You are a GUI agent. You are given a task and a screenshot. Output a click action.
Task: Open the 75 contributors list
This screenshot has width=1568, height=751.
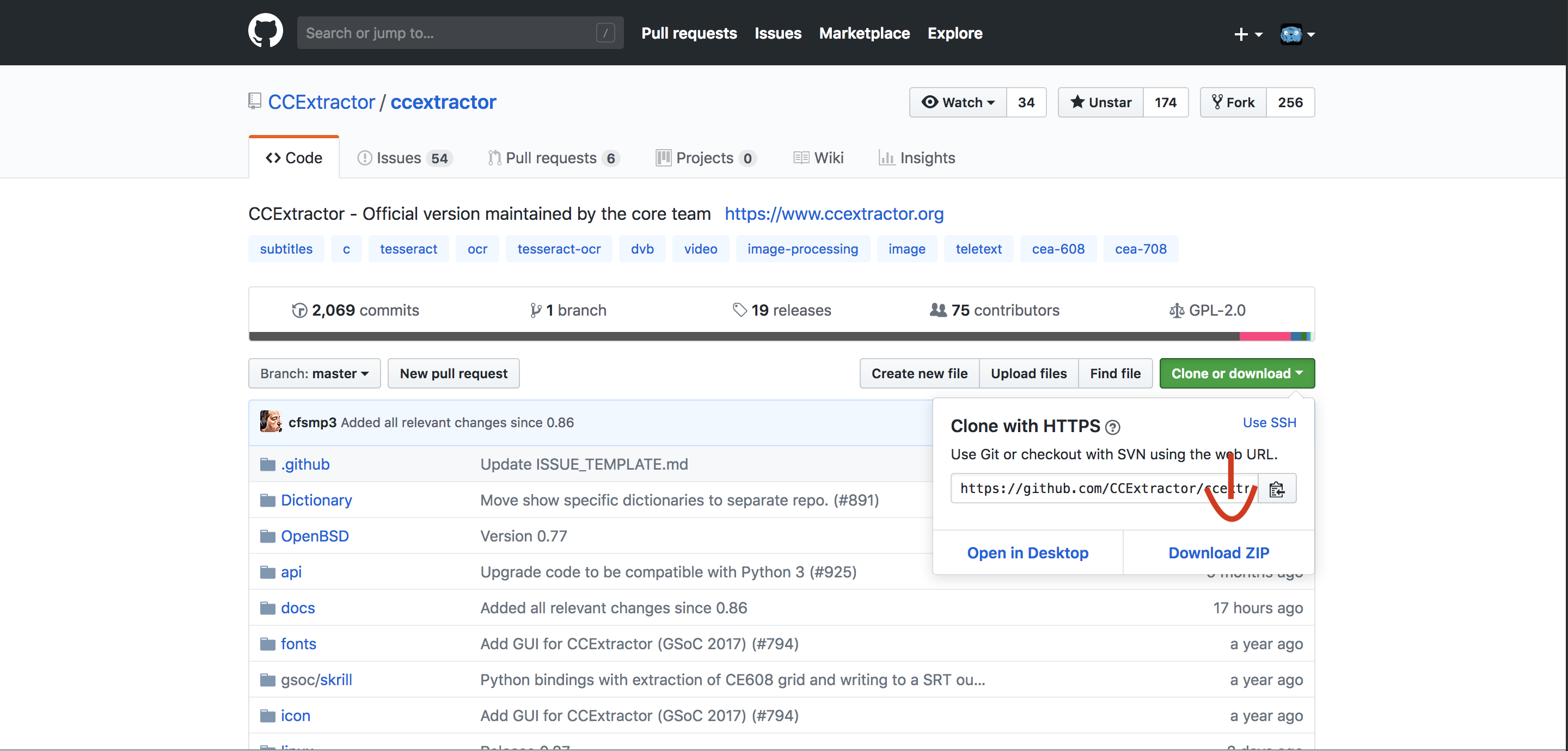[995, 310]
